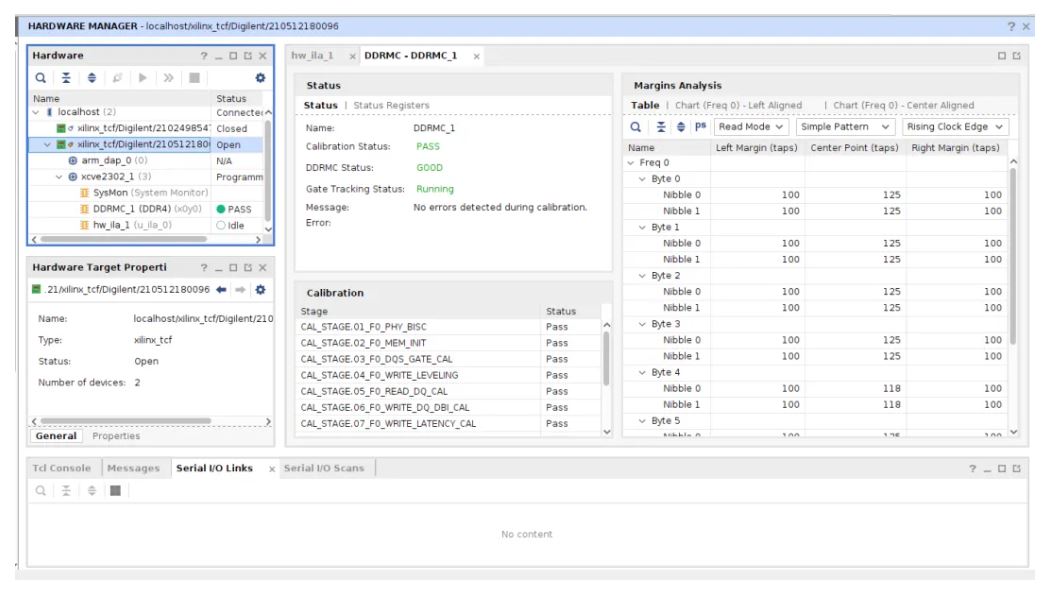The image size is (1047, 602).
Task: Search in the Hardware panel
Action: coord(41,78)
